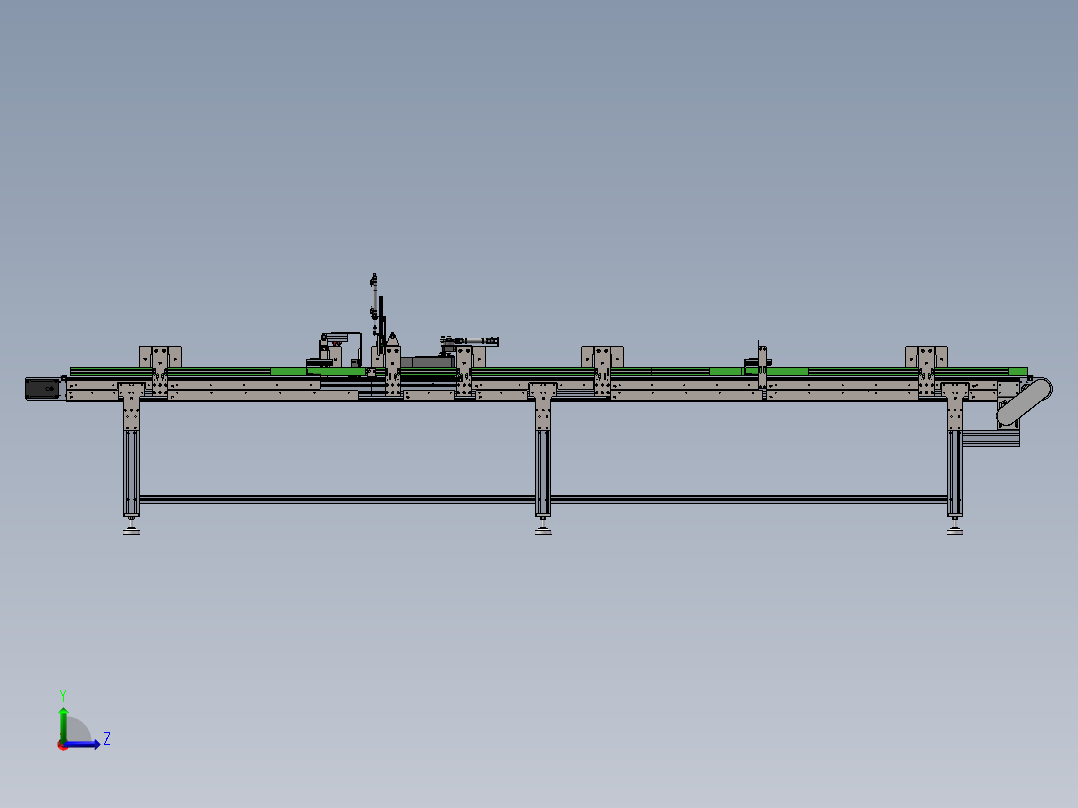
Task: Click the green Y axis arrow of the triad
Action: tap(63, 723)
